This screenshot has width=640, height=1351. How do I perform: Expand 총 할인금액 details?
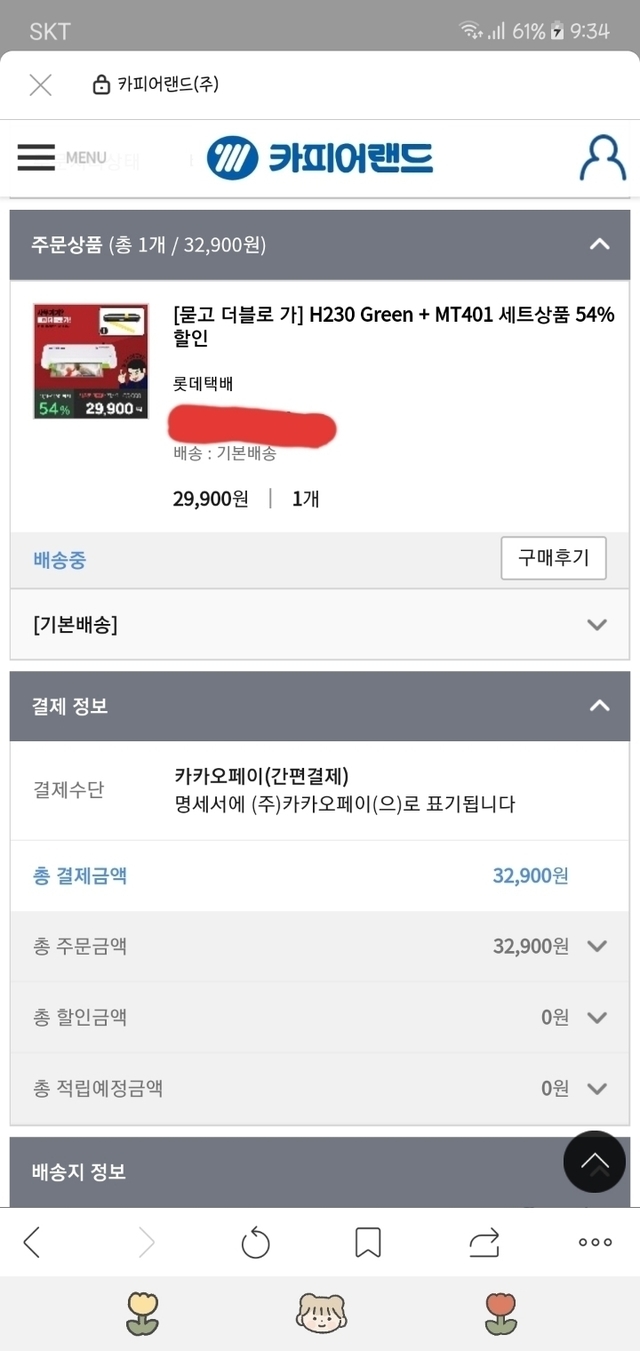(x=597, y=1018)
